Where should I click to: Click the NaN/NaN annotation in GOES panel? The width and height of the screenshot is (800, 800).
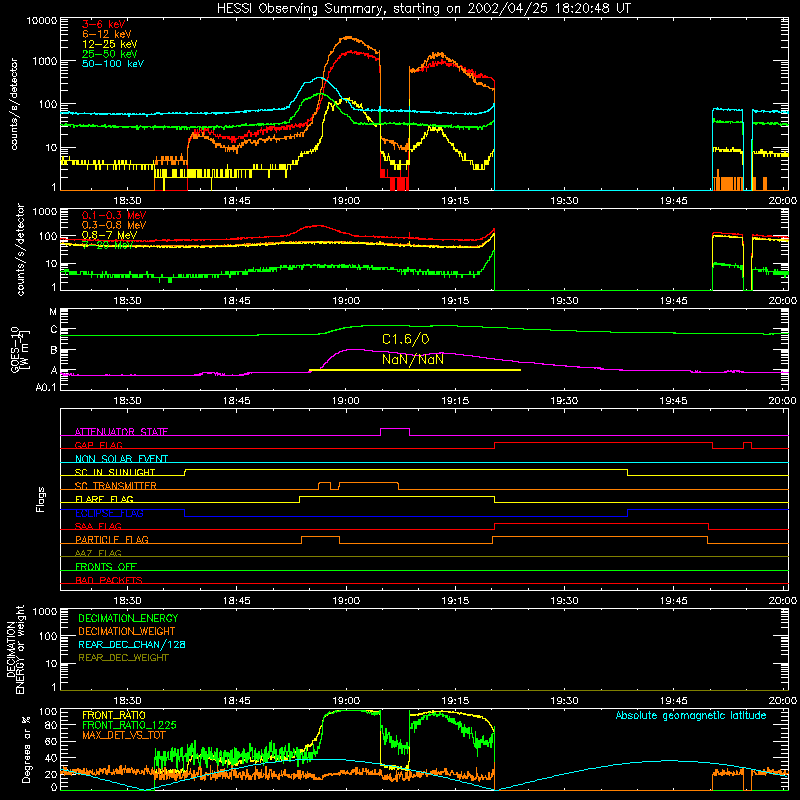pos(413,360)
